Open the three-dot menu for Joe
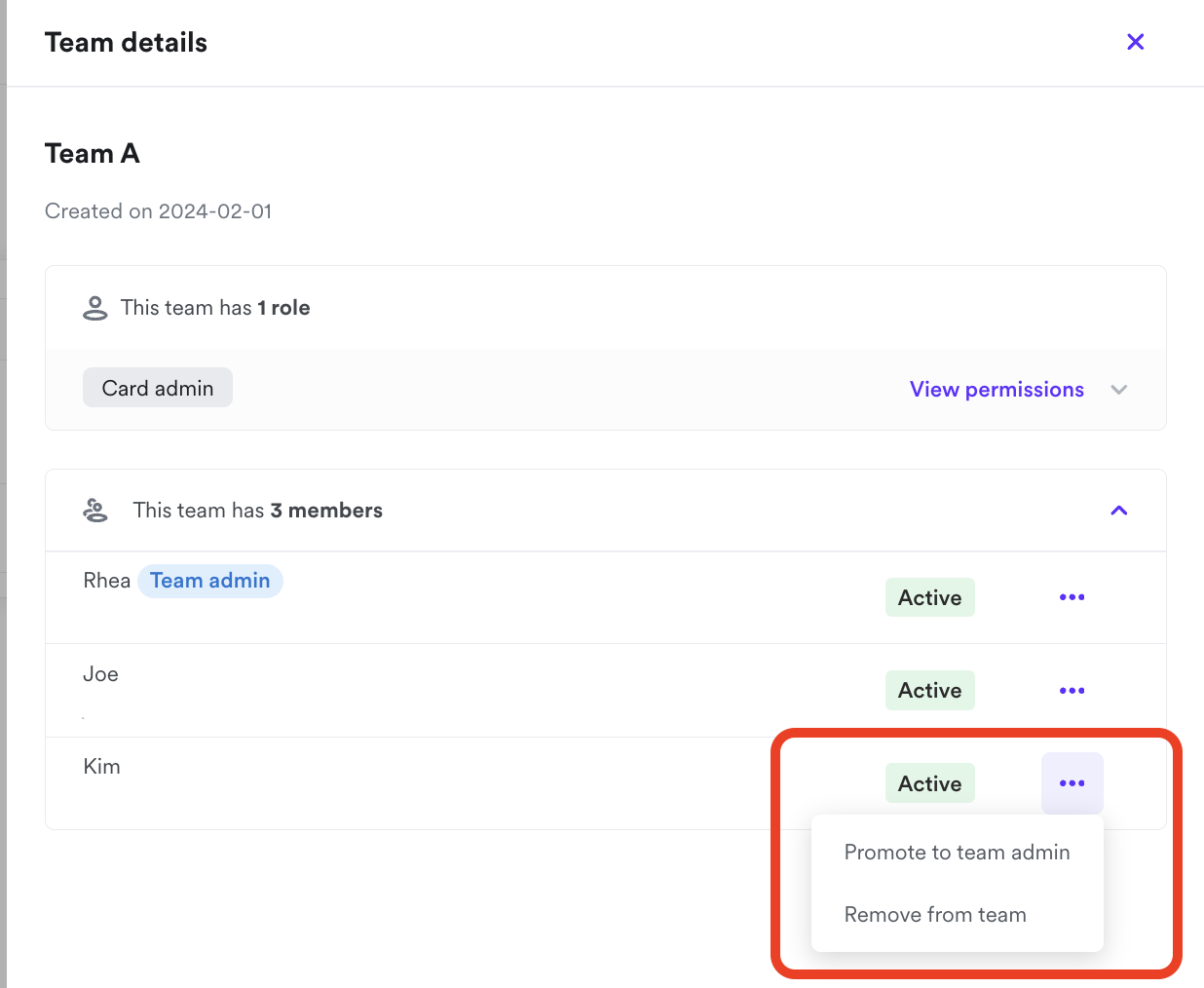The width and height of the screenshot is (1204, 988). coord(1072,691)
